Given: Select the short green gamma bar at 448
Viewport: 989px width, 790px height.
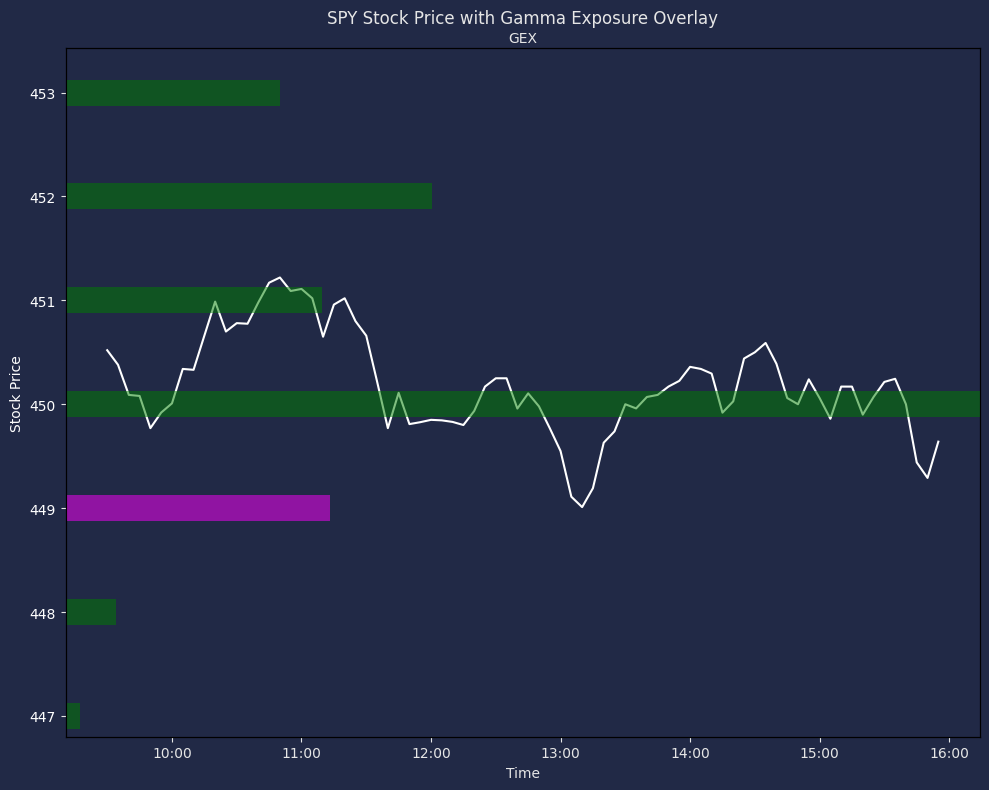Looking at the screenshot, I should coord(91,612).
